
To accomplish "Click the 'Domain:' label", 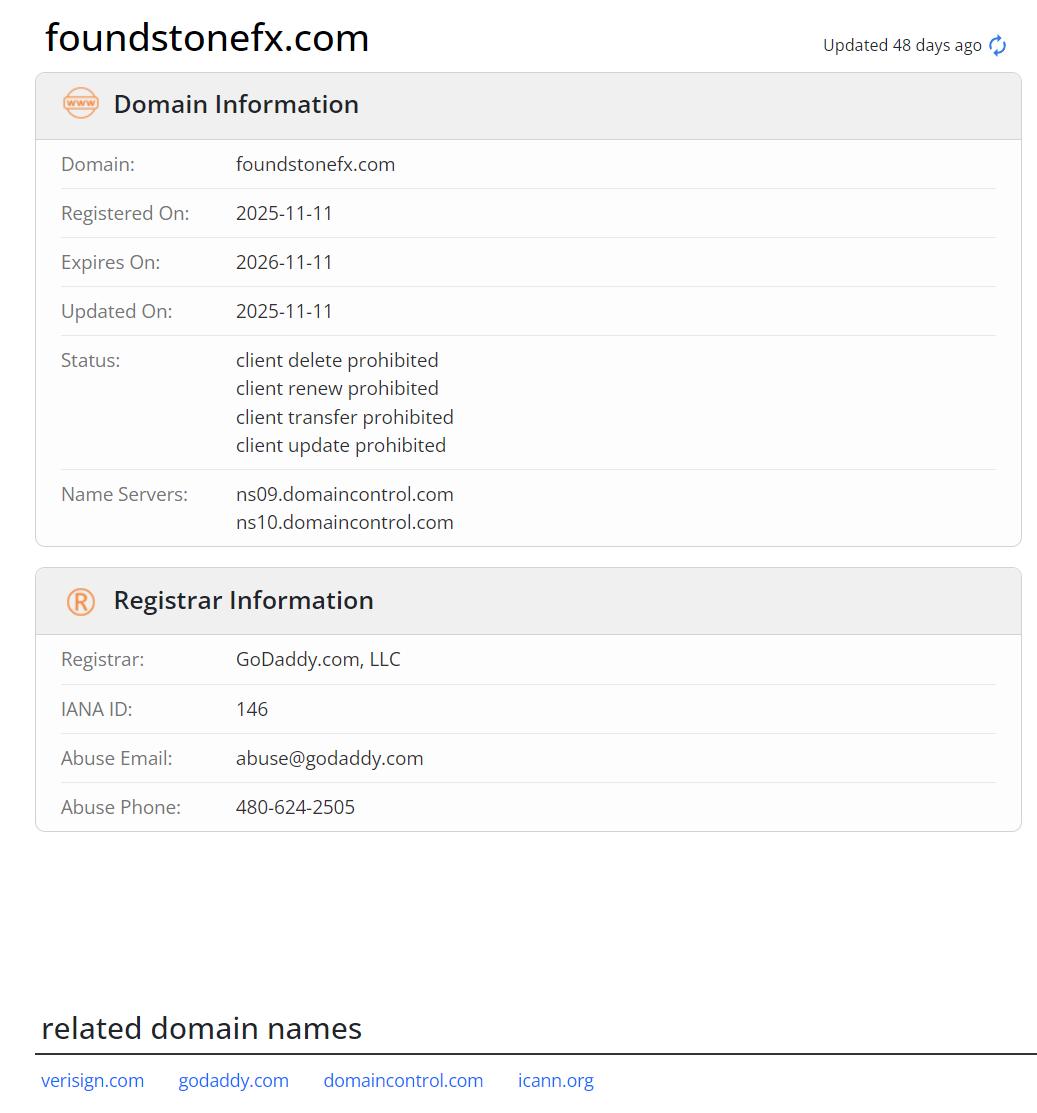I will click(x=98, y=164).
